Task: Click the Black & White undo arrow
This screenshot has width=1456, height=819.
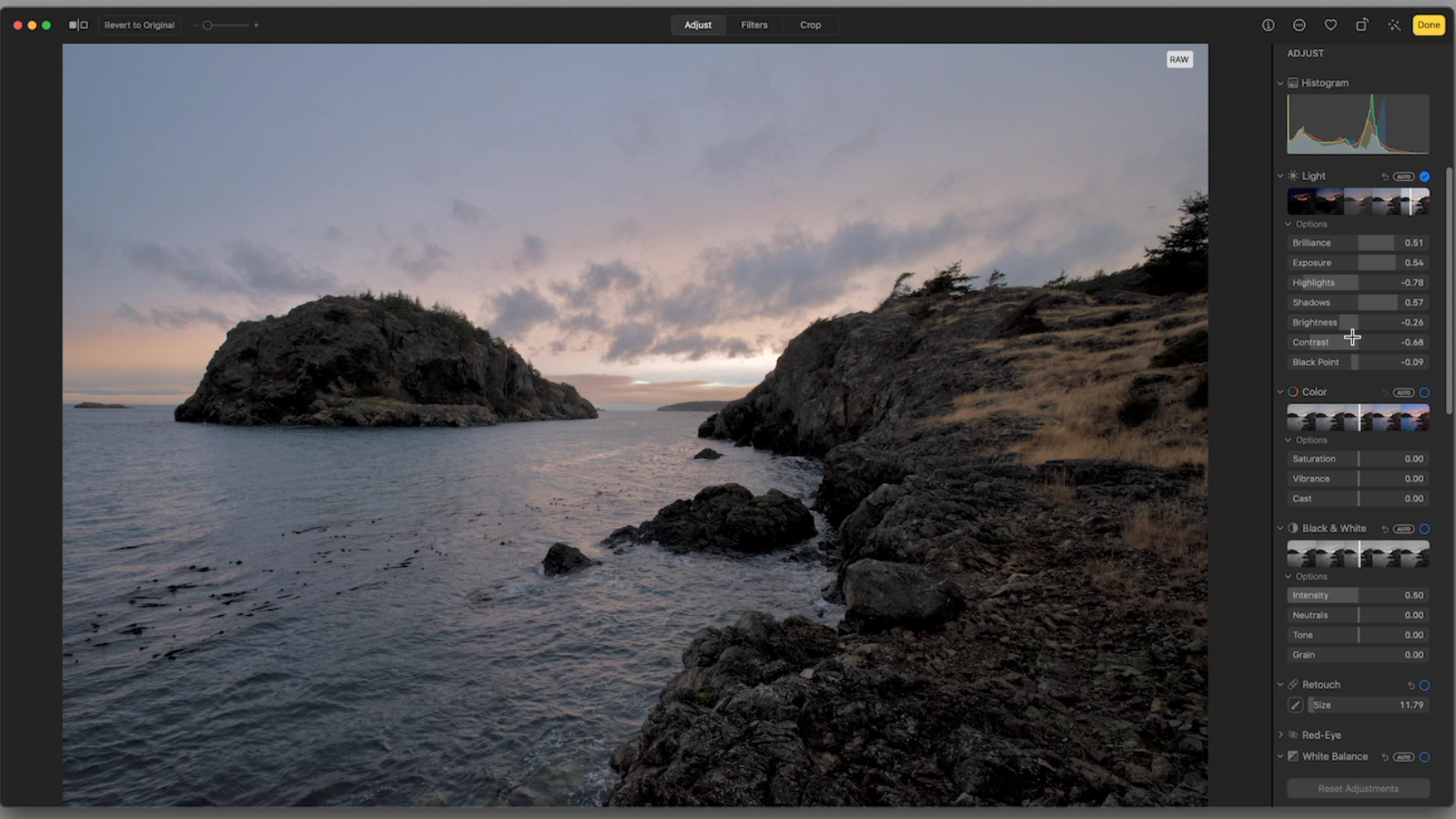Action: (x=1385, y=529)
